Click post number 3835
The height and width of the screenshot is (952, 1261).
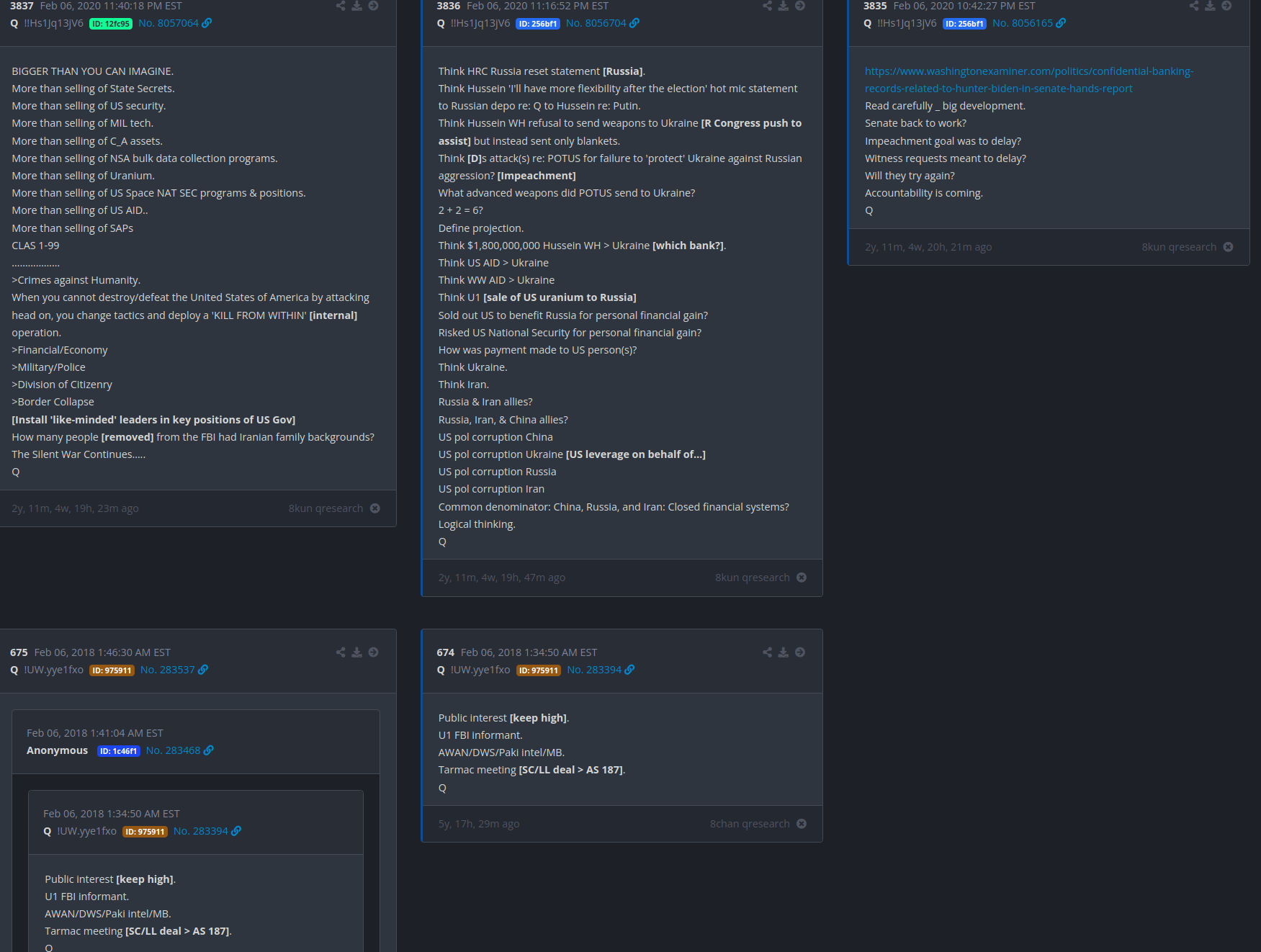pos(875,6)
